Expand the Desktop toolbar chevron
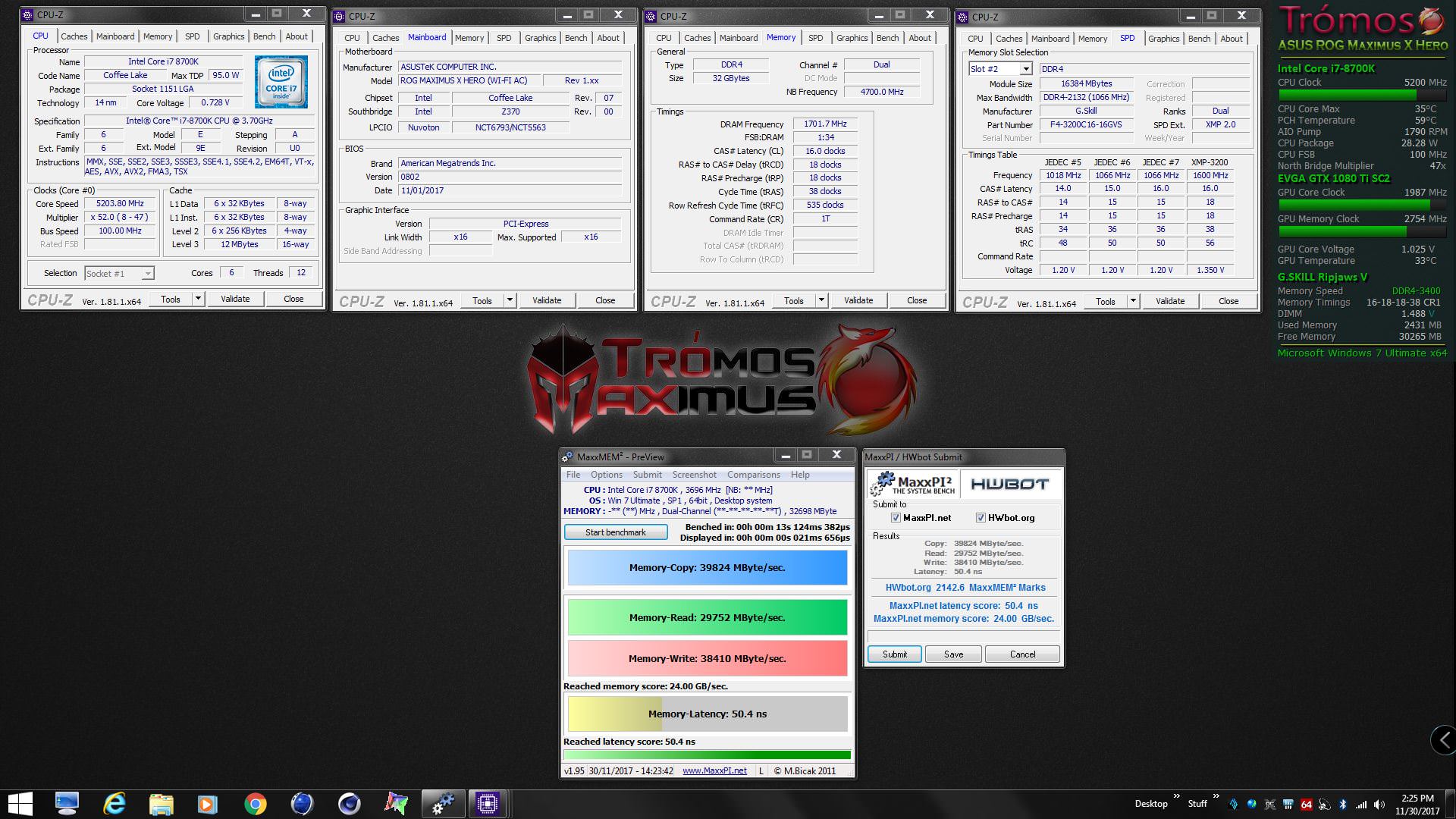1456x819 pixels. click(x=1177, y=796)
